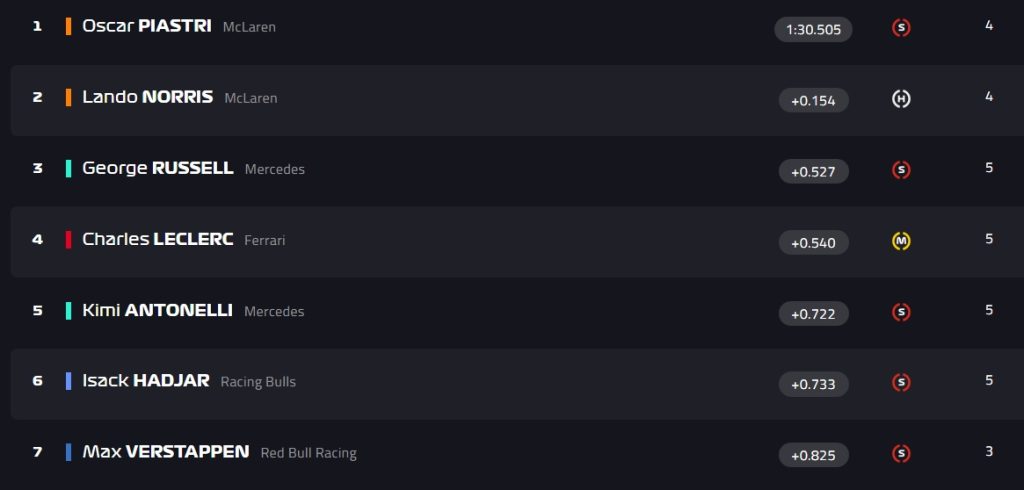1024x490 pixels.
Task: Click Hadjar's soft tyre icon
Action: [901, 383]
